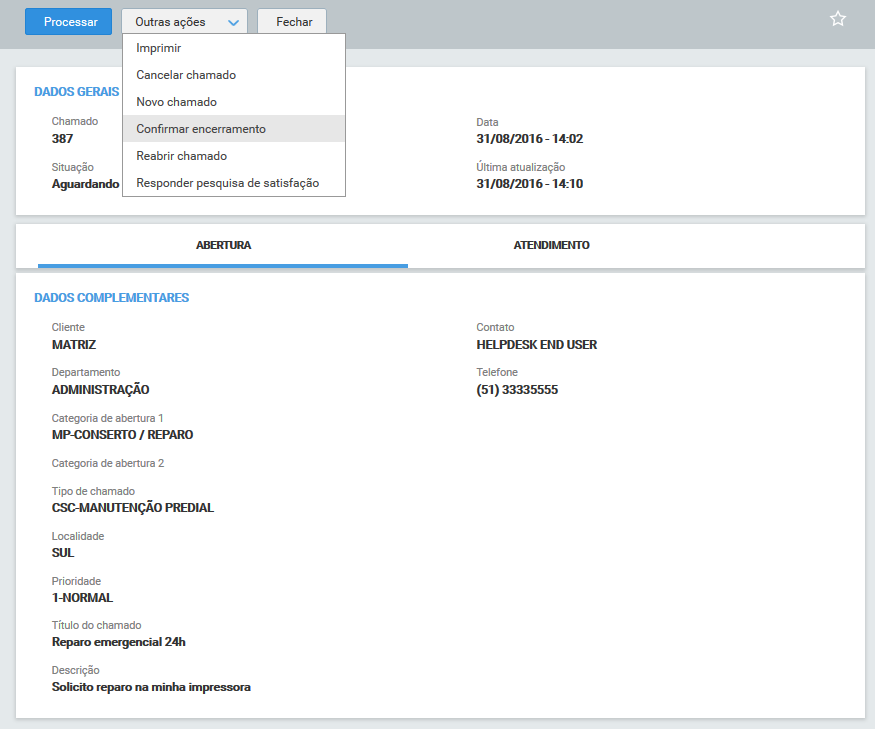Viewport: 875px width, 729px height.
Task: Click the Chamado number 387
Action: coord(62,138)
